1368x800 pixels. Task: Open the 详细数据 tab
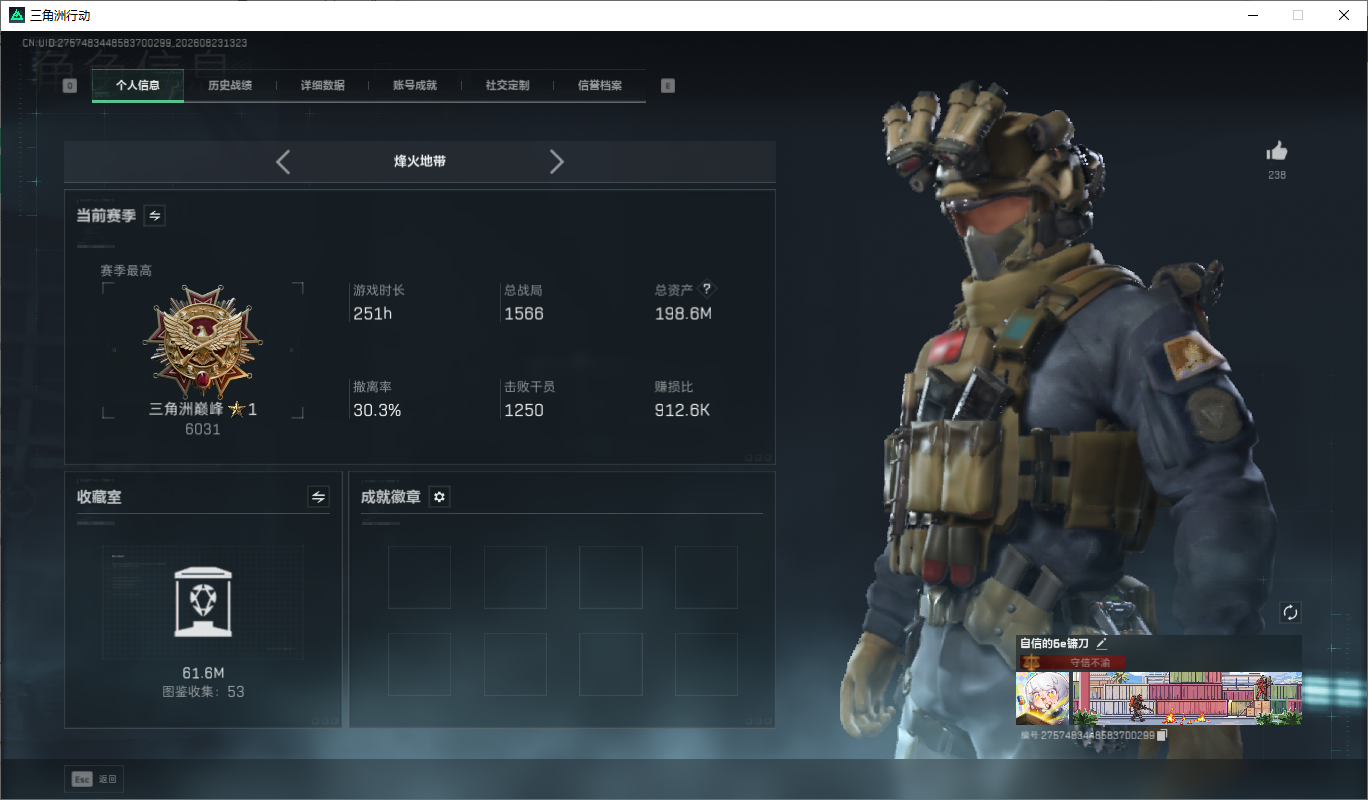pos(323,86)
